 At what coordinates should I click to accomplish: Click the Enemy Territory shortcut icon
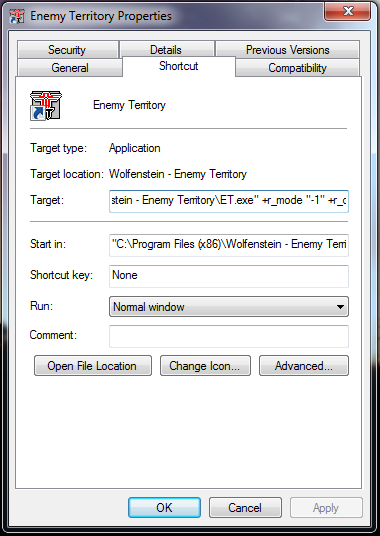pos(46,105)
